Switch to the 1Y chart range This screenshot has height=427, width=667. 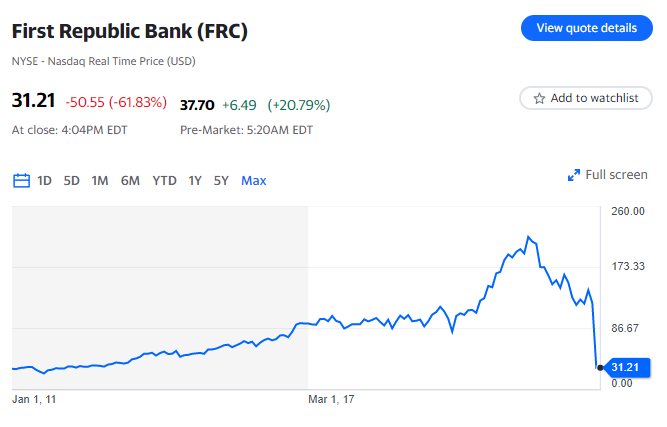195,181
